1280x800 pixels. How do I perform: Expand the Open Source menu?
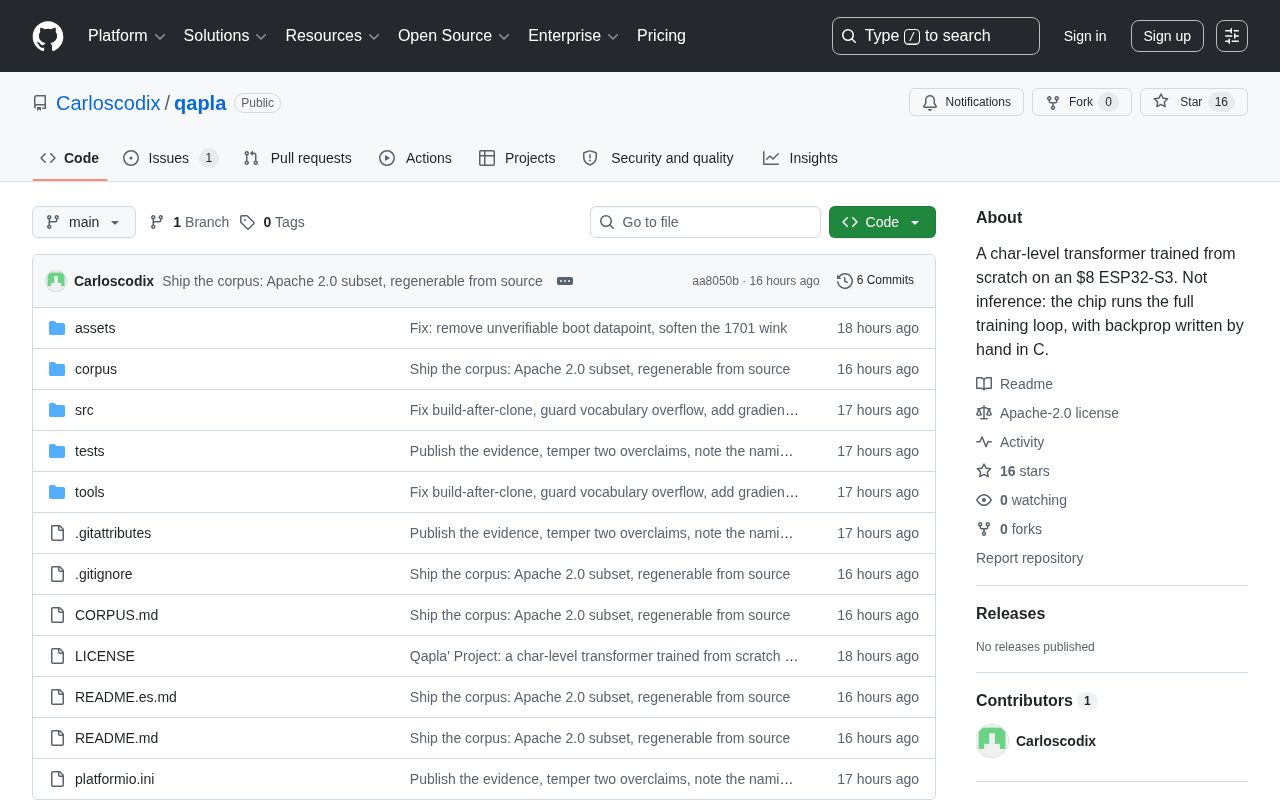coord(454,36)
